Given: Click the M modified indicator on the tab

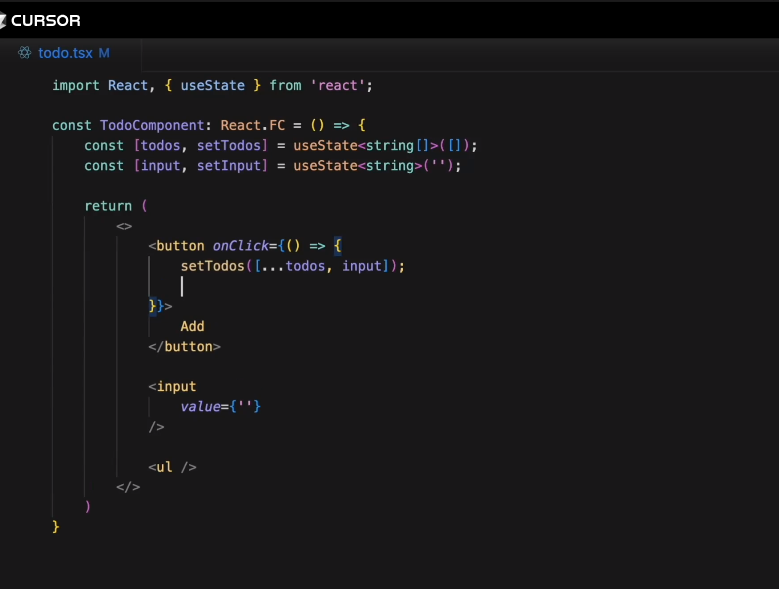Looking at the screenshot, I should tap(104, 53).
